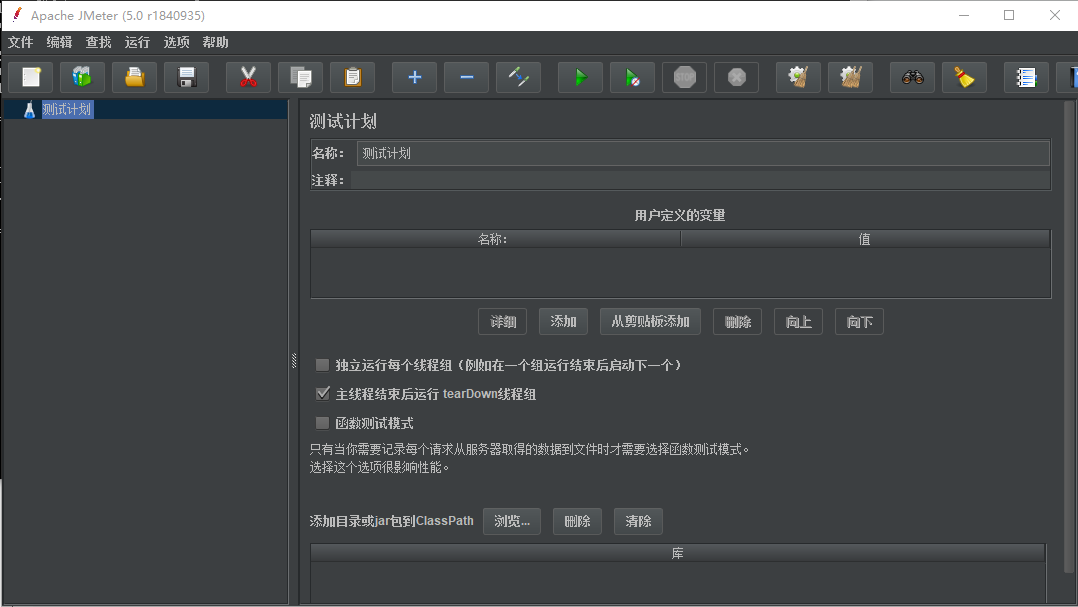Open Search with binoculars icon
The width and height of the screenshot is (1078, 607).
coord(912,77)
